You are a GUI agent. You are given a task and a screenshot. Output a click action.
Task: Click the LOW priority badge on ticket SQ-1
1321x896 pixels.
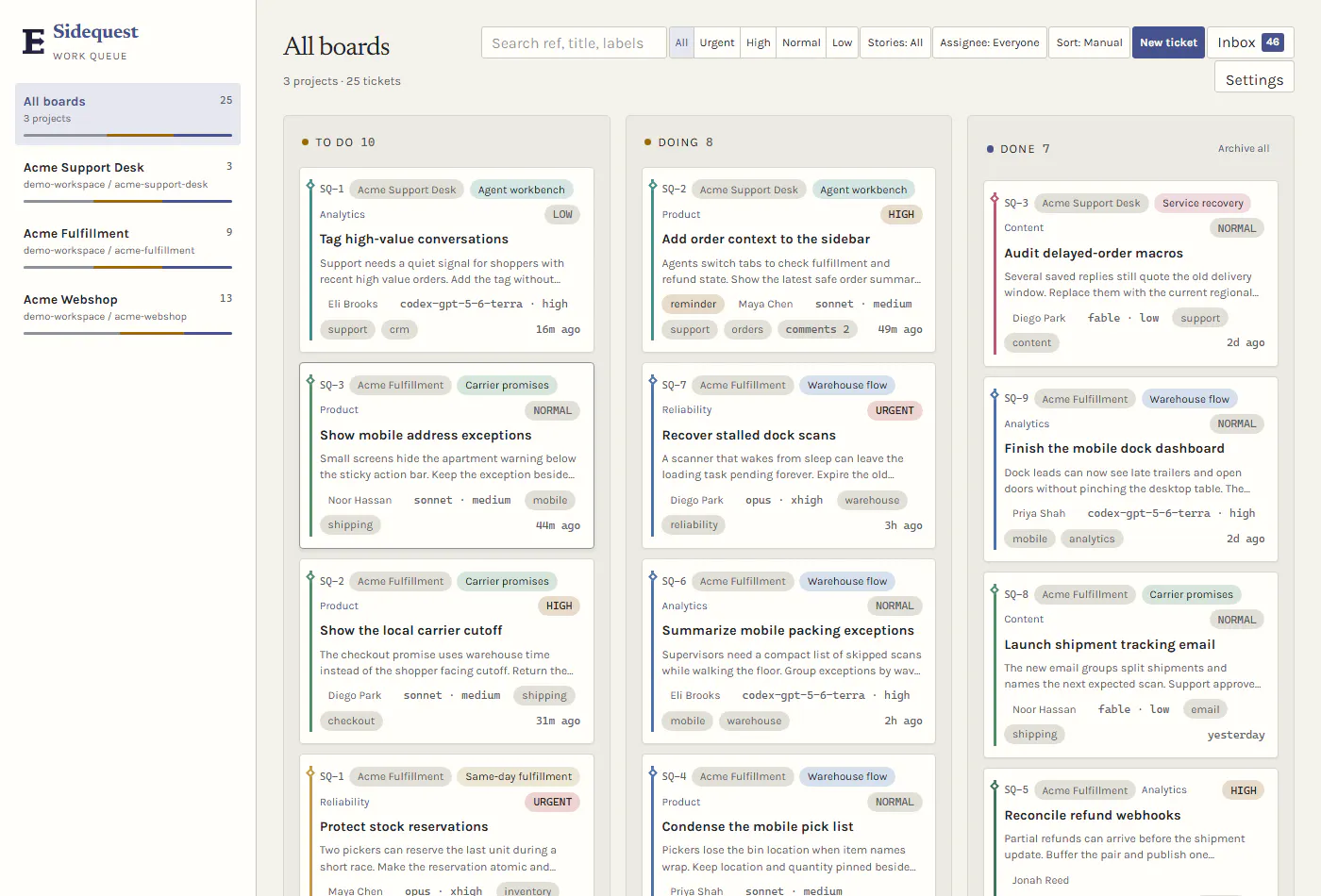tap(562, 214)
